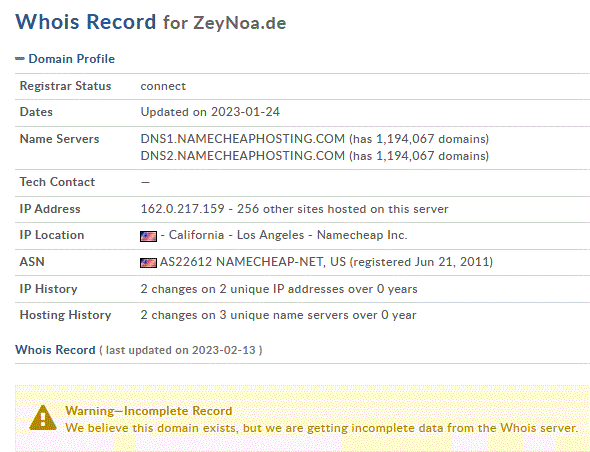
Task: Click the Updated on 2023-01-24 date text
Action: [x=210, y=112]
